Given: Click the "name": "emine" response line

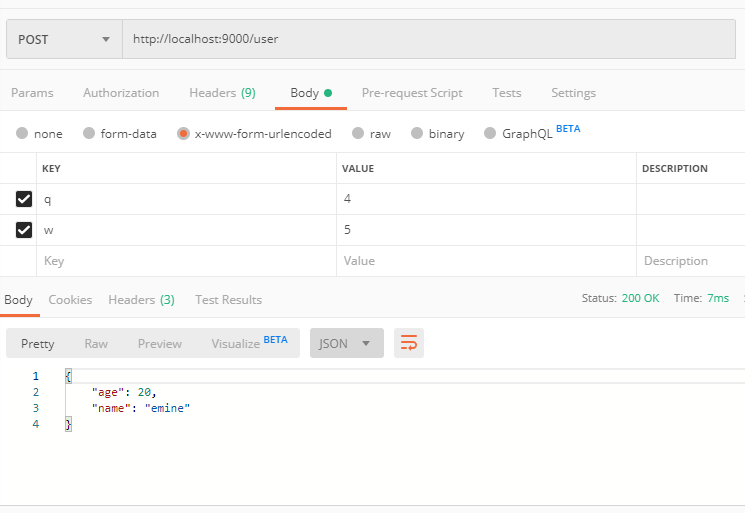Looking at the screenshot, I should point(141,408).
